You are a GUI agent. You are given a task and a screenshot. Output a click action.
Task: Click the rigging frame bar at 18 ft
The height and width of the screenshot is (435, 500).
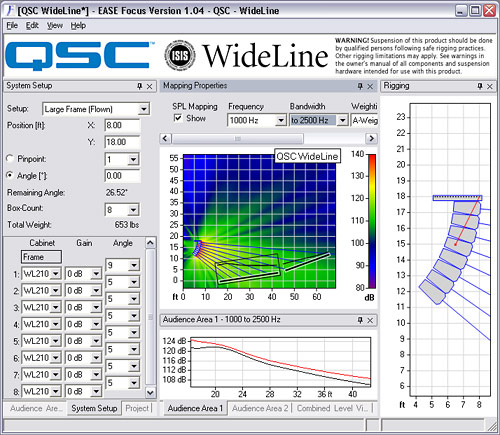457,198
